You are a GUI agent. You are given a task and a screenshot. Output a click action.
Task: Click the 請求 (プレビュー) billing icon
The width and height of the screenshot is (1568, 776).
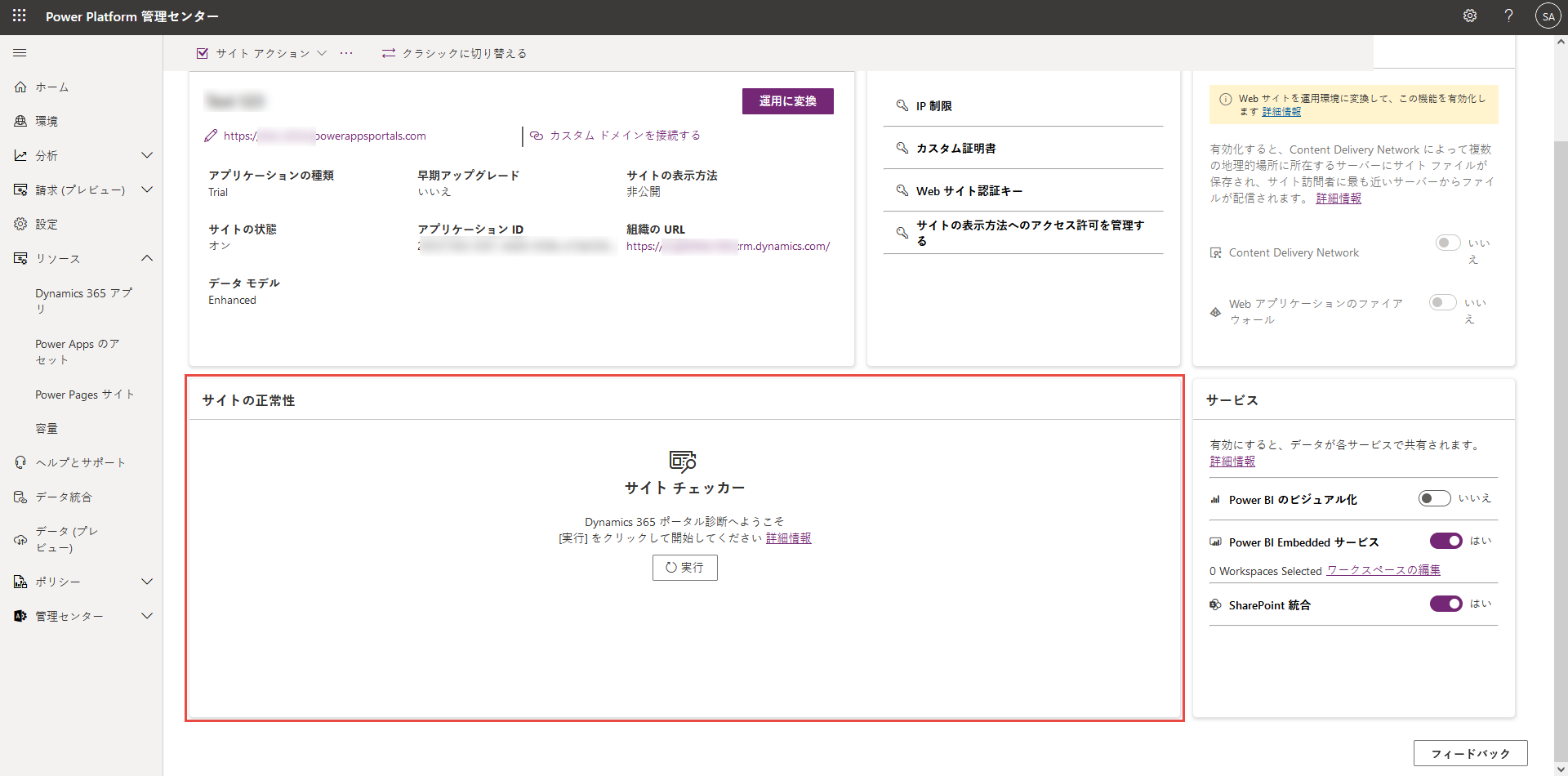tap(20, 190)
